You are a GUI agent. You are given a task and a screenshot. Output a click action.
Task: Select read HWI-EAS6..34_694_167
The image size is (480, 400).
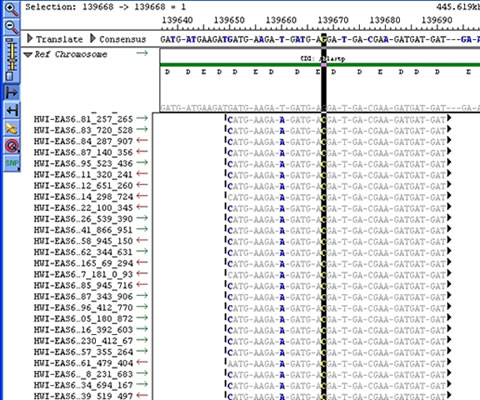83,385
